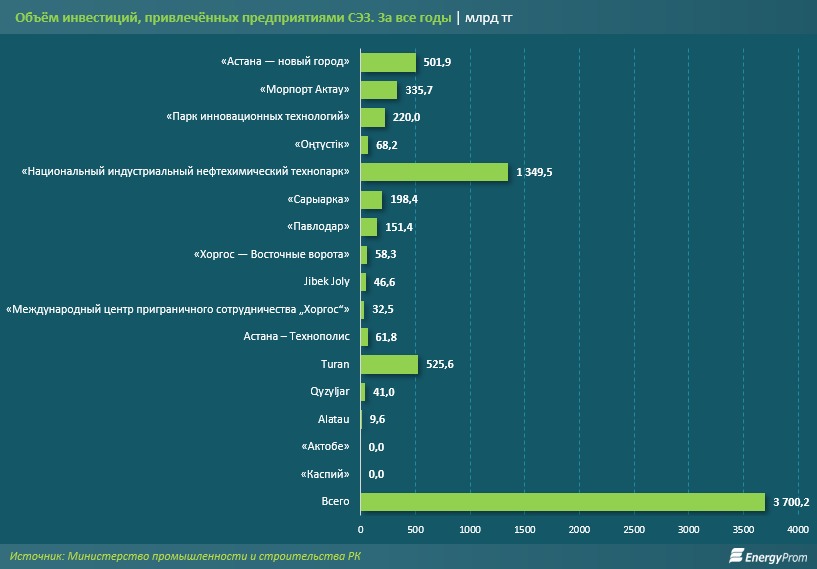Click the Alatau category label
Screen dimensions: 817x569
pyautogui.click(x=333, y=419)
